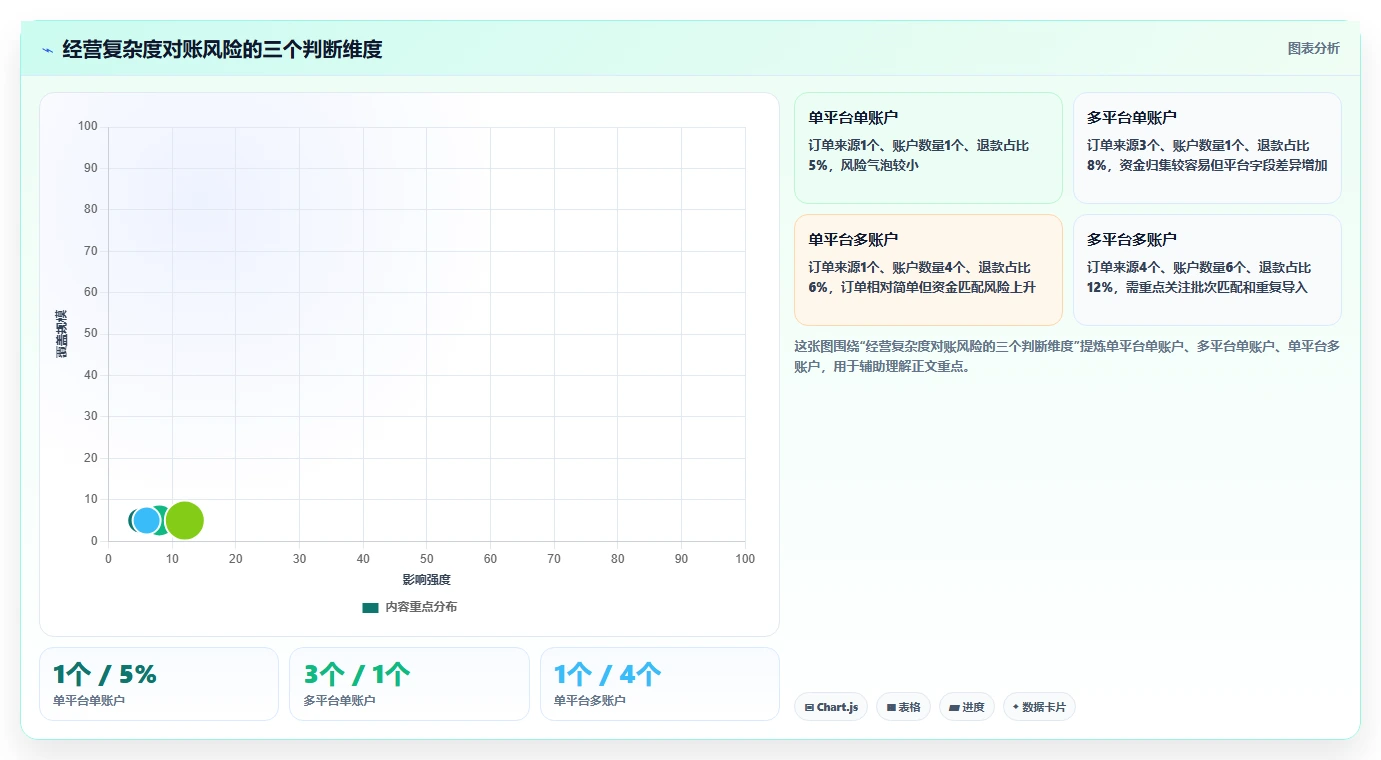This screenshot has height=760, width=1381.
Task: Click 订单来源3个 text in 多平台单账户 card
Action: coord(1124,146)
